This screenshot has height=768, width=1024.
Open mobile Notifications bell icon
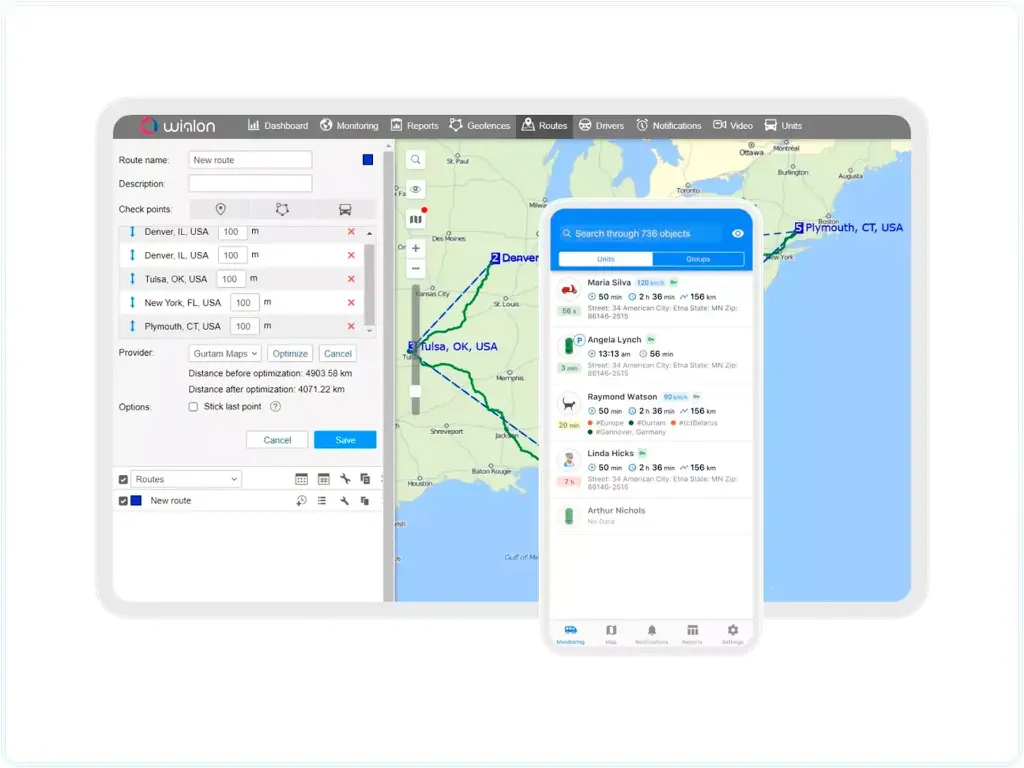click(652, 633)
